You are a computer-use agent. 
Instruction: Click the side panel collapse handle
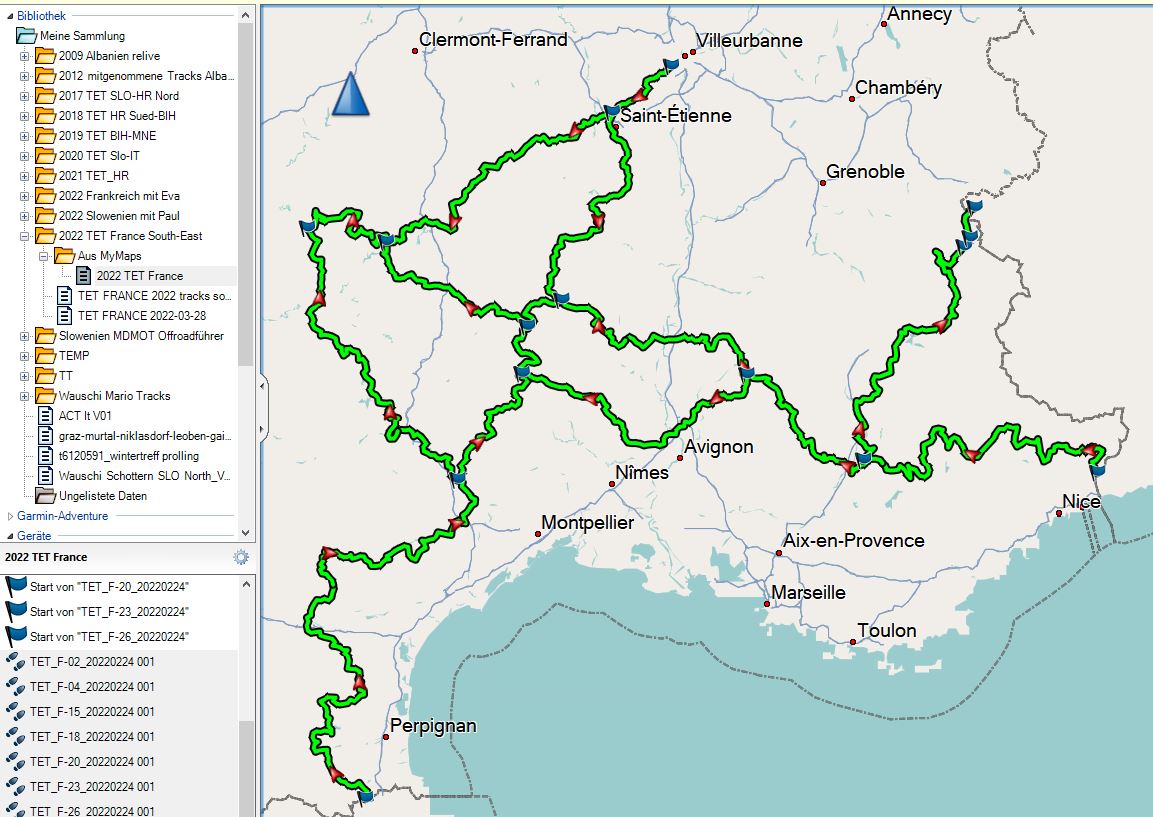263,384
